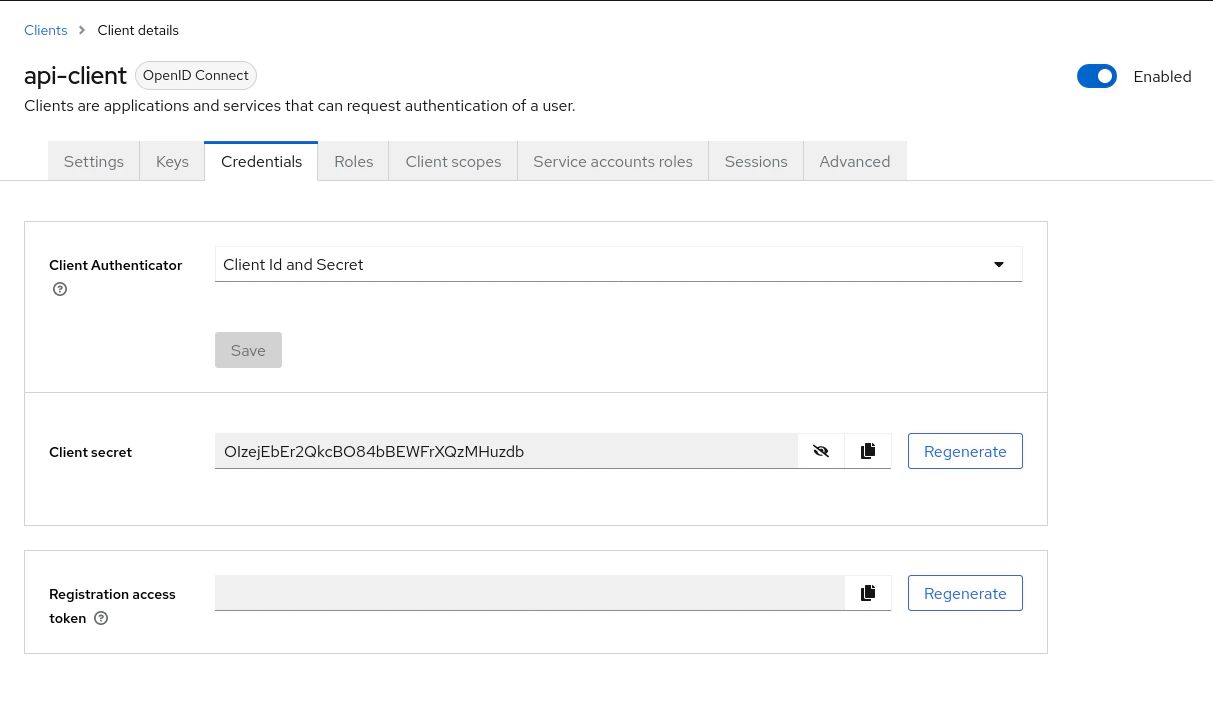This screenshot has width=1213, height=723.
Task: Open help for Client Authenticator
Action: (x=60, y=289)
